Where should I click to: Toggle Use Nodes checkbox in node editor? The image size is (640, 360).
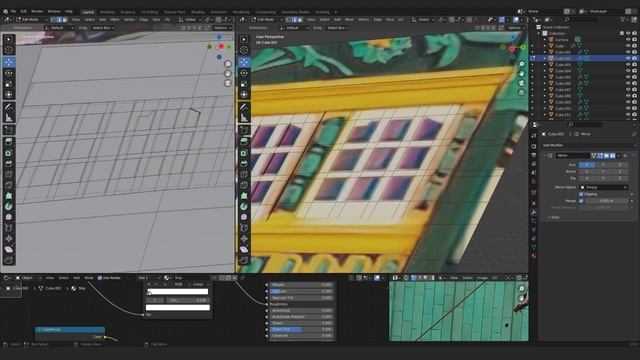[100, 278]
